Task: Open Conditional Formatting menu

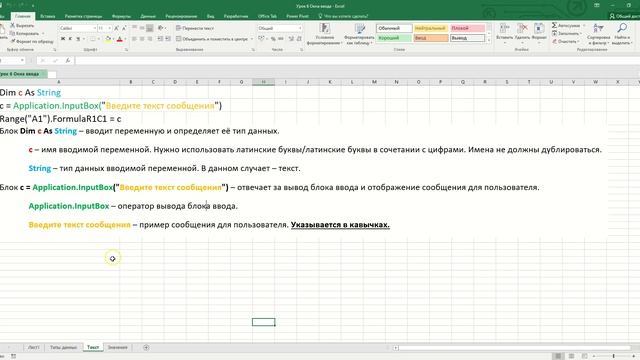Action: pos(324,34)
